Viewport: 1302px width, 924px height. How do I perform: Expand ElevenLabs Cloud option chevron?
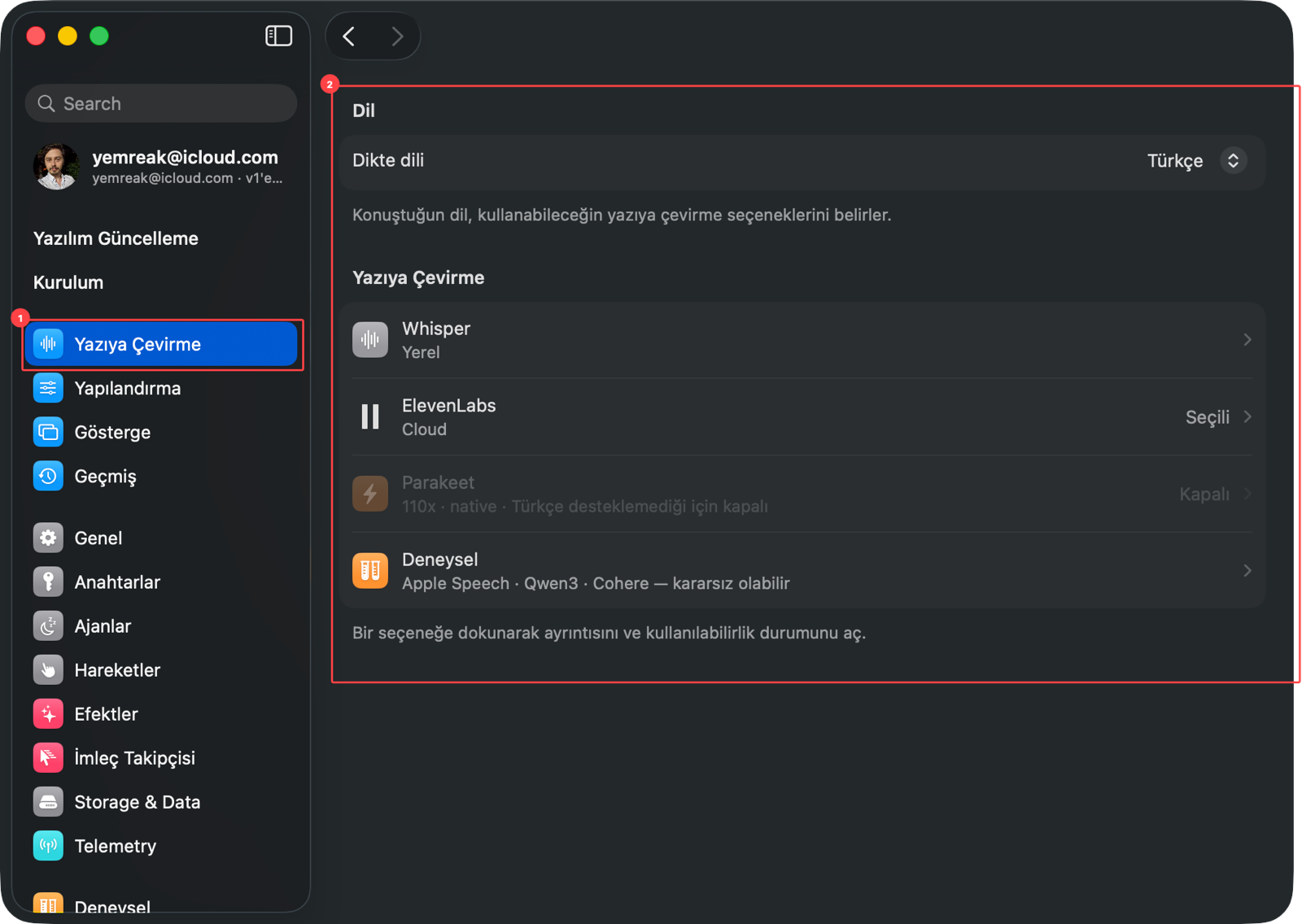1247,416
